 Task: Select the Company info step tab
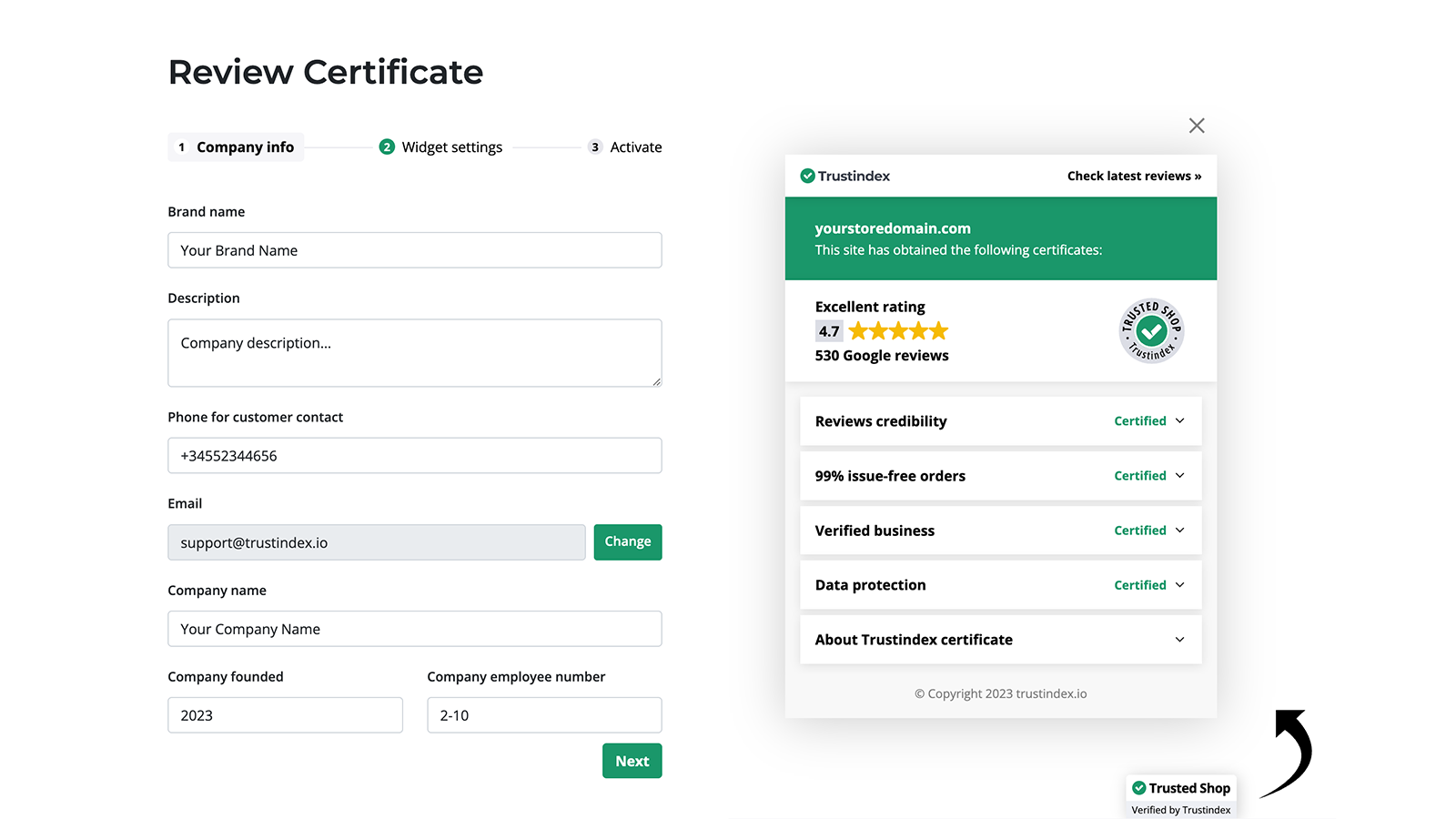[236, 147]
